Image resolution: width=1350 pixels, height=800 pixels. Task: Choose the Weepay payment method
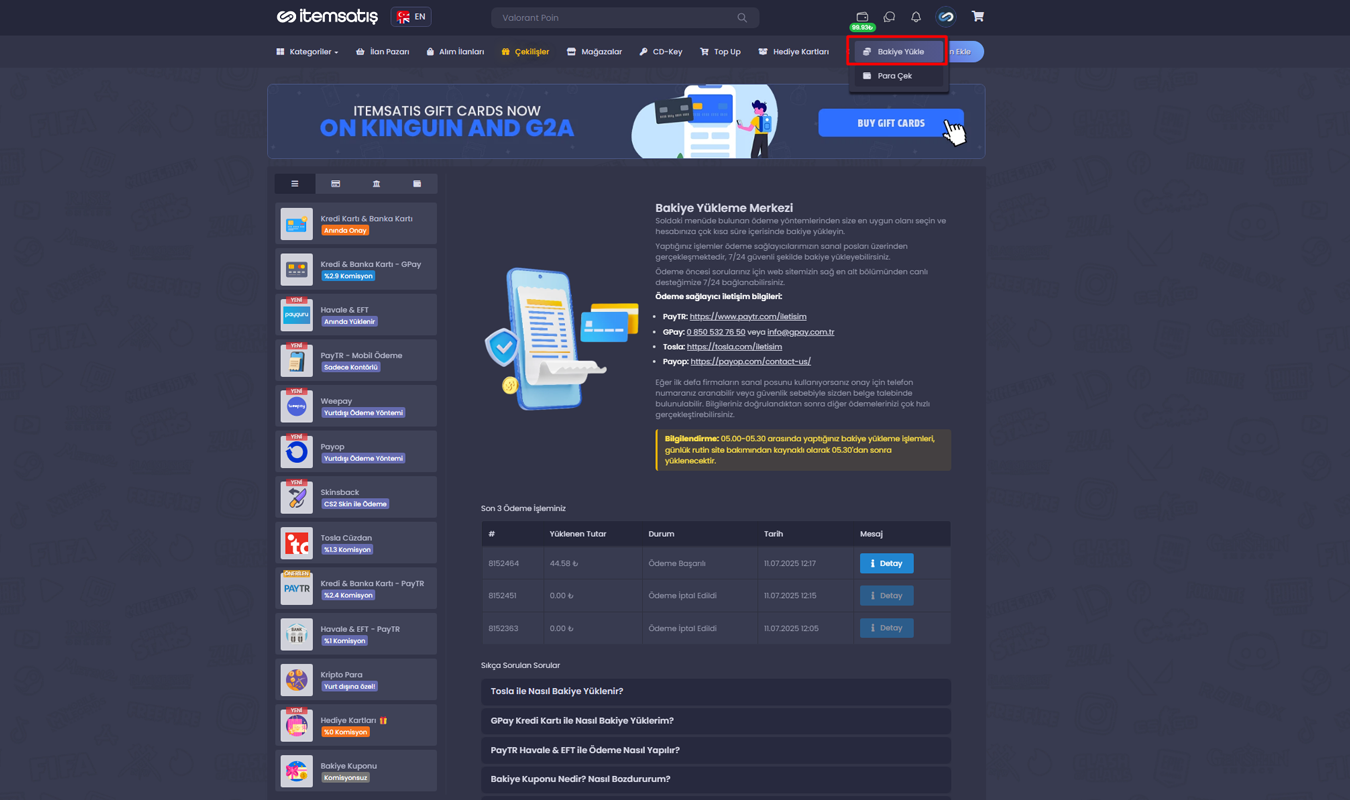pyautogui.click(x=356, y=406)
